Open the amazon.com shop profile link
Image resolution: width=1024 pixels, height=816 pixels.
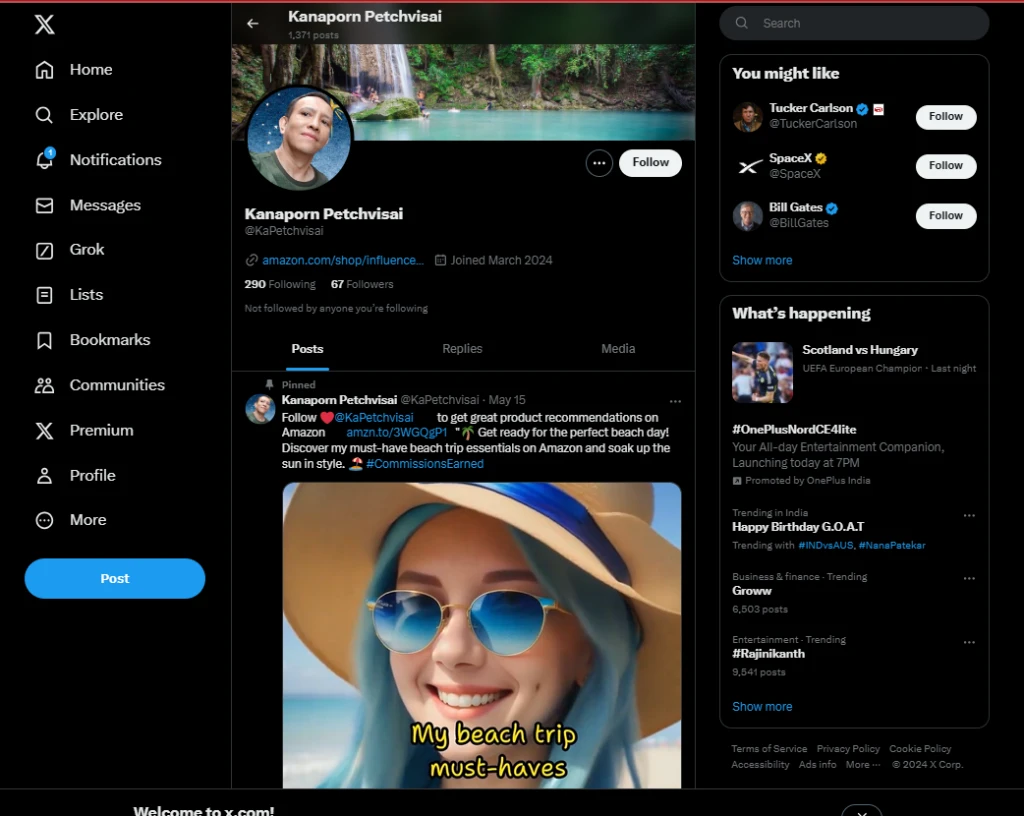342,260
